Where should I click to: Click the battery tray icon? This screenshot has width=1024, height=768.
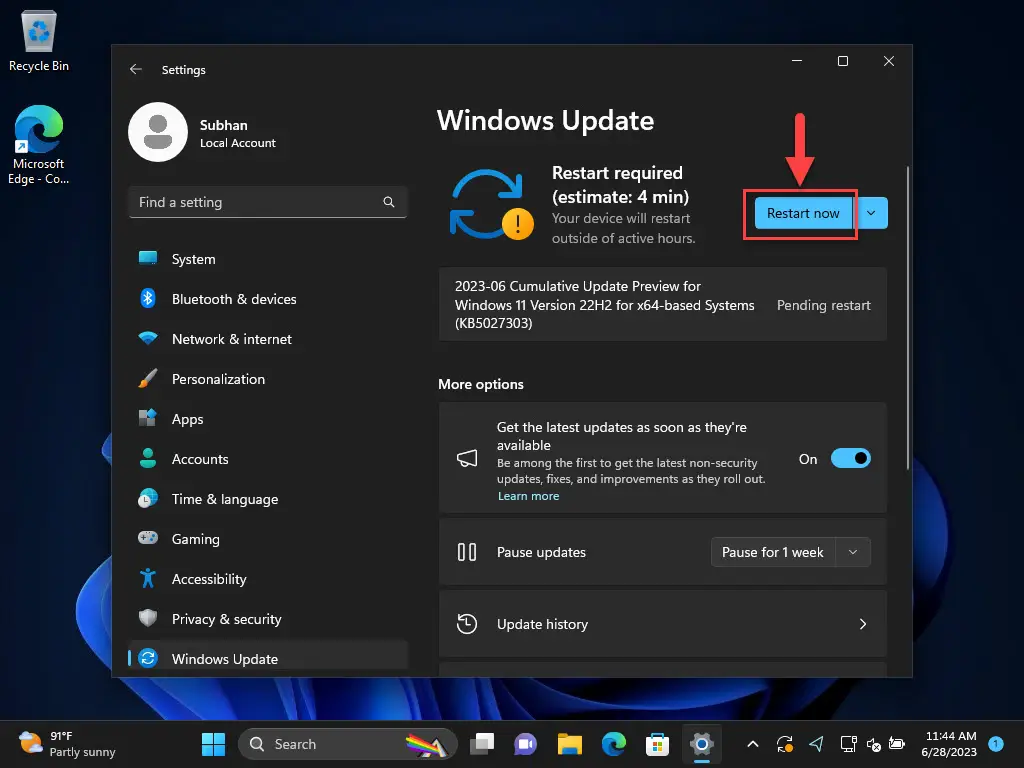pos(897,744)
